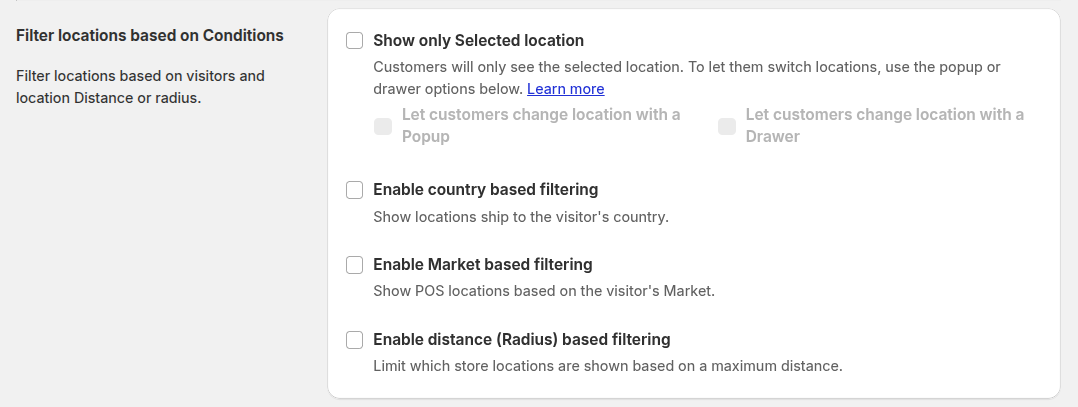Click the "Limit which store locations" description text
This screenshot has width=1078, height=407.
pos(607,366)
